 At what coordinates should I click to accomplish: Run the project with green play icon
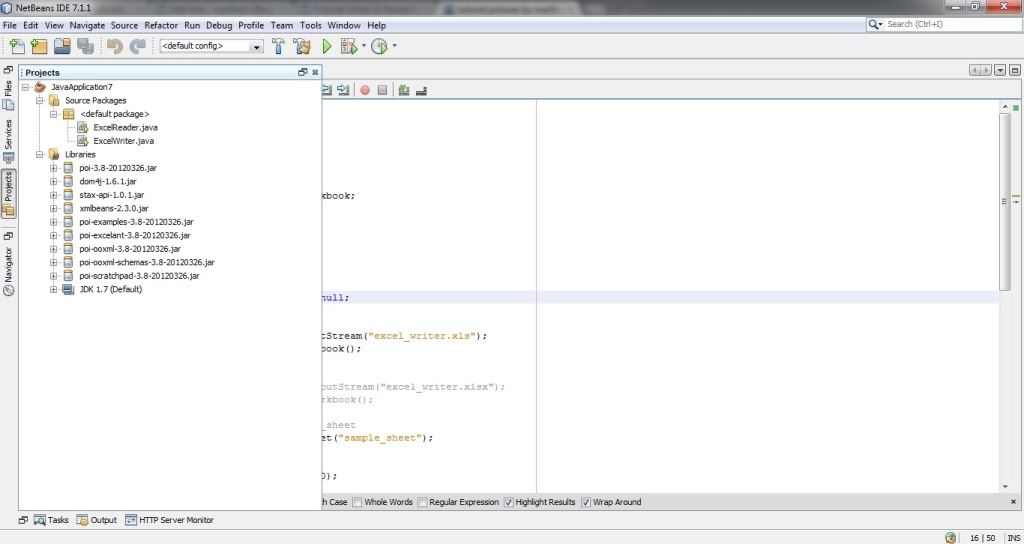tap(327, 46)
